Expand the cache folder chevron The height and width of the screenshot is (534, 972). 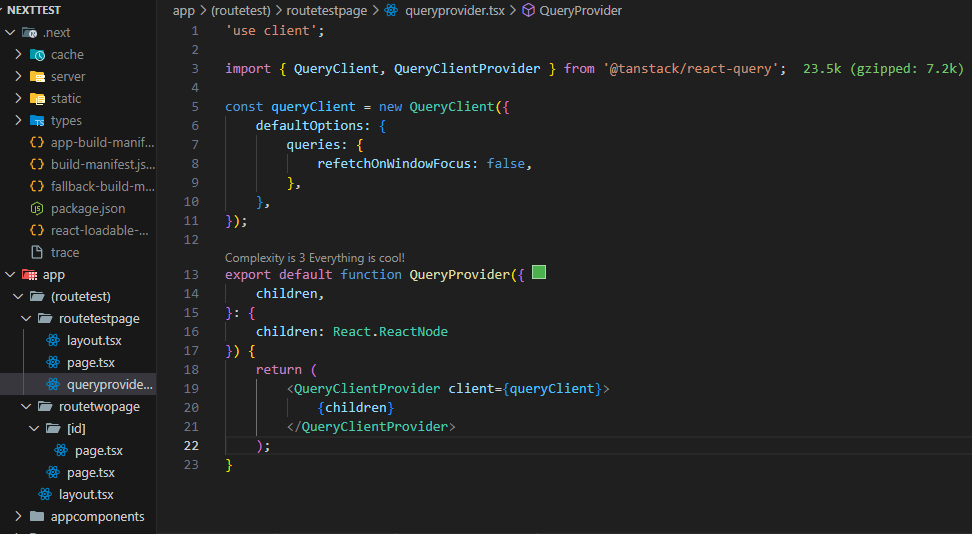(x=19, y=55)
